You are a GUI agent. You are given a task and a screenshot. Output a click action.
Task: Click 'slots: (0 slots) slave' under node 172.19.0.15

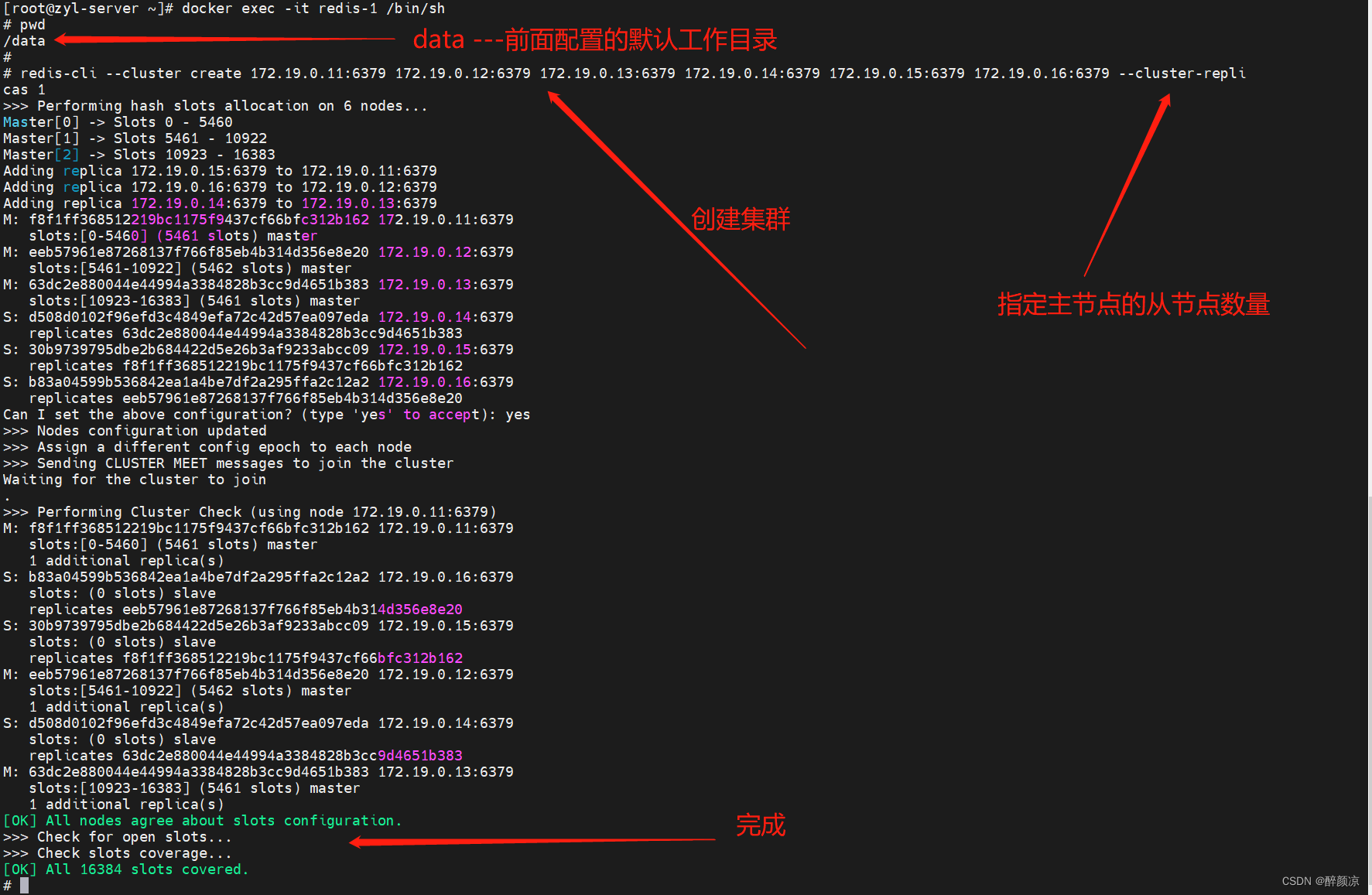(x=122, y=642)
